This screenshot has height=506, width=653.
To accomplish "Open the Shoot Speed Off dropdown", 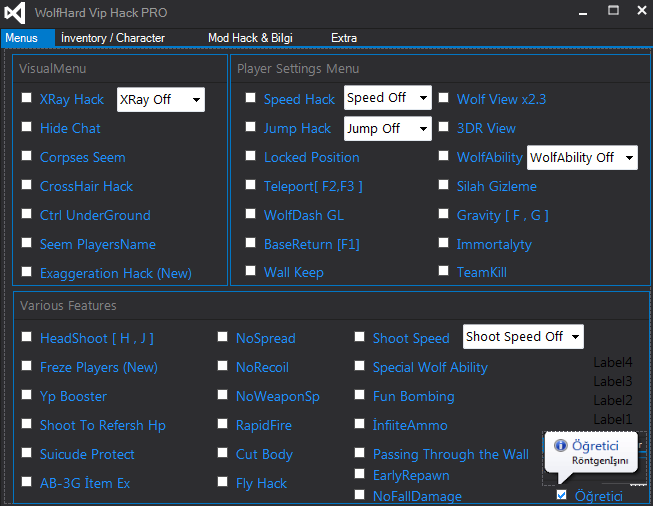I will pyautogui.click(x=523, y=337).
